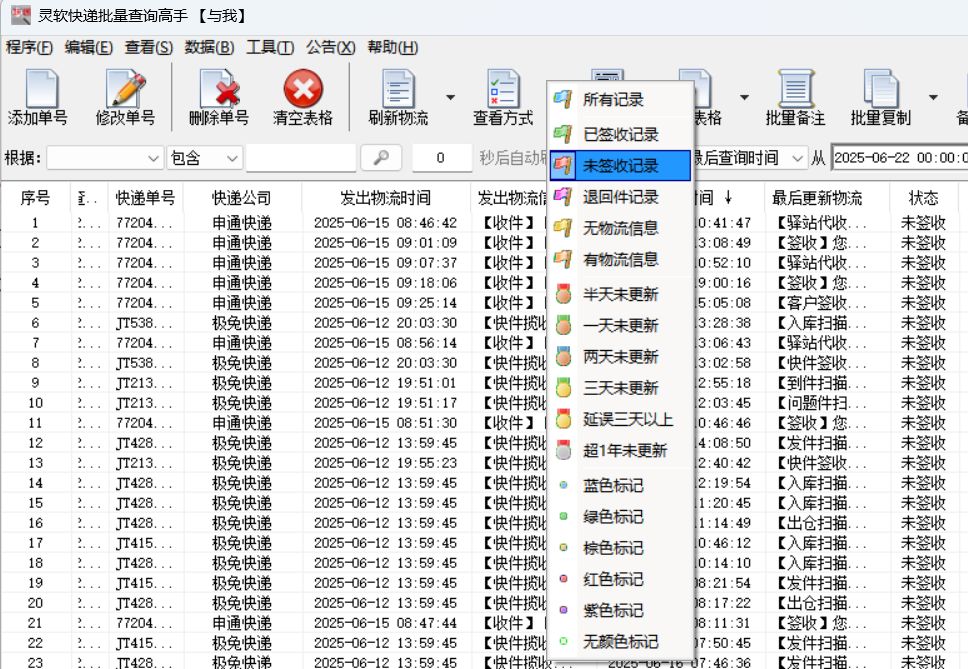This screenshot has height=669, width=968.
Task: Open the 工具(T) menu
Action: (270, 48)
